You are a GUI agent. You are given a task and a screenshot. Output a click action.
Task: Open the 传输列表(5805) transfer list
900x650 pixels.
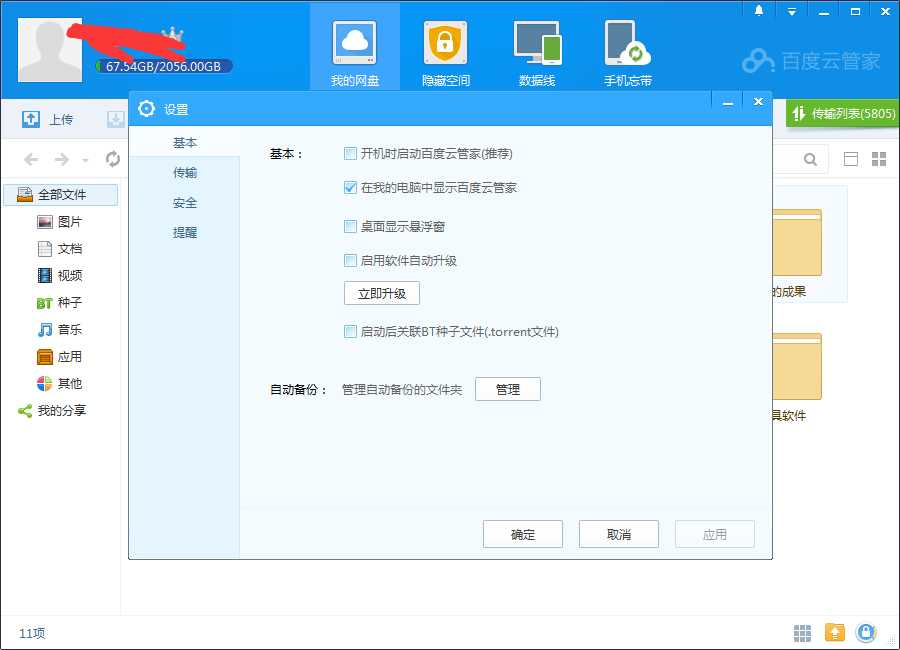click(842, 113)
